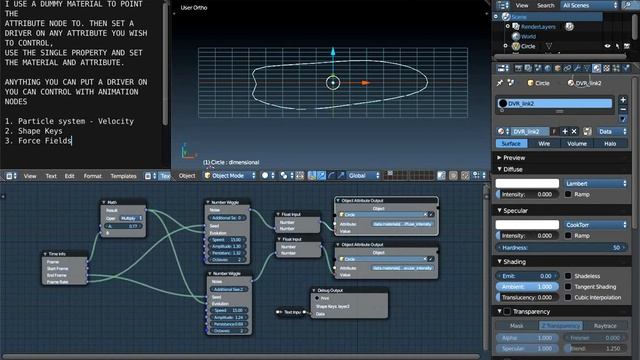Pin the properties context with pin icon
The image size is (640, 360).
tap(500, 83)
